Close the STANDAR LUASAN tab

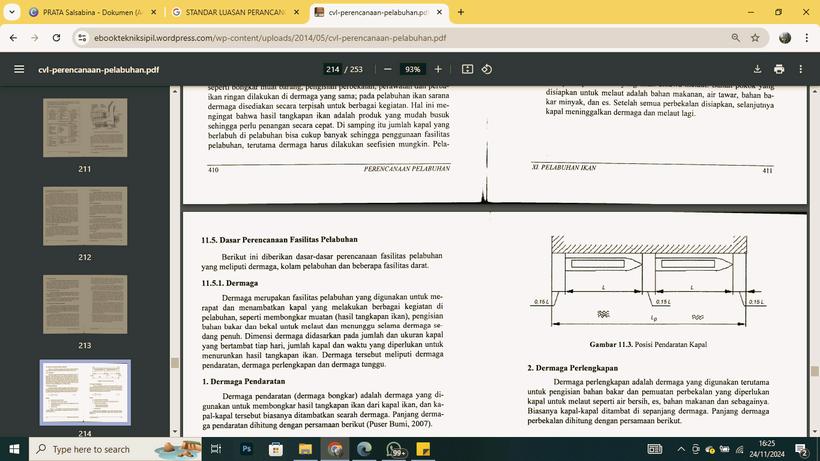297,12
